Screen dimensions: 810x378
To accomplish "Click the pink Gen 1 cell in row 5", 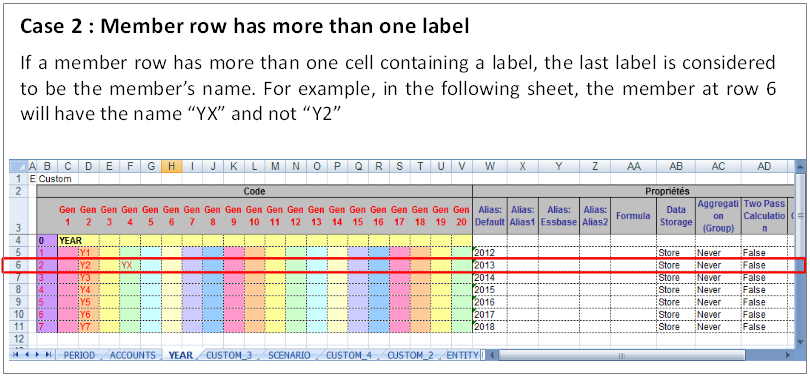I will [x=68, y=253].
